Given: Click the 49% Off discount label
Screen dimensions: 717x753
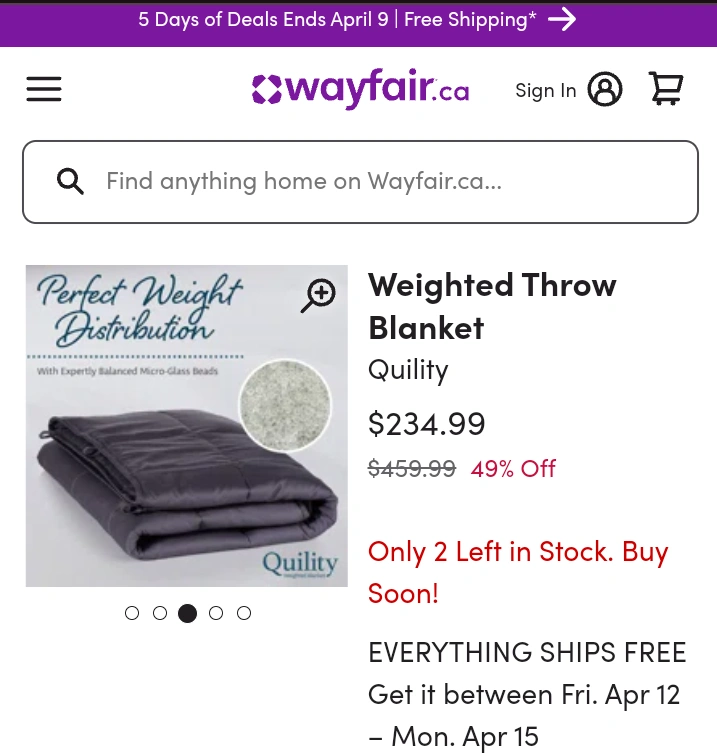Looking at the screenshot, I should [x=513, y=469].
